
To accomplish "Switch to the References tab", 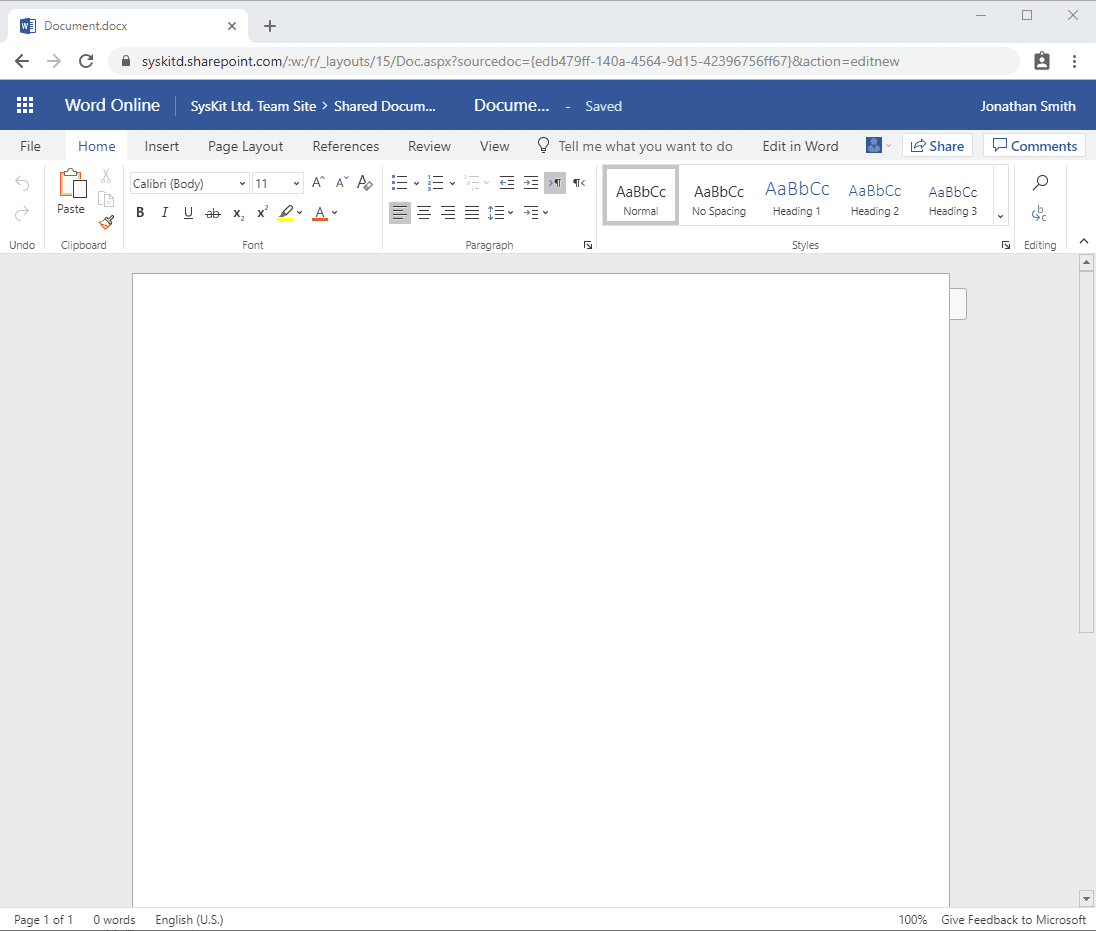I will pyautogui.click(x=346, y=146).
